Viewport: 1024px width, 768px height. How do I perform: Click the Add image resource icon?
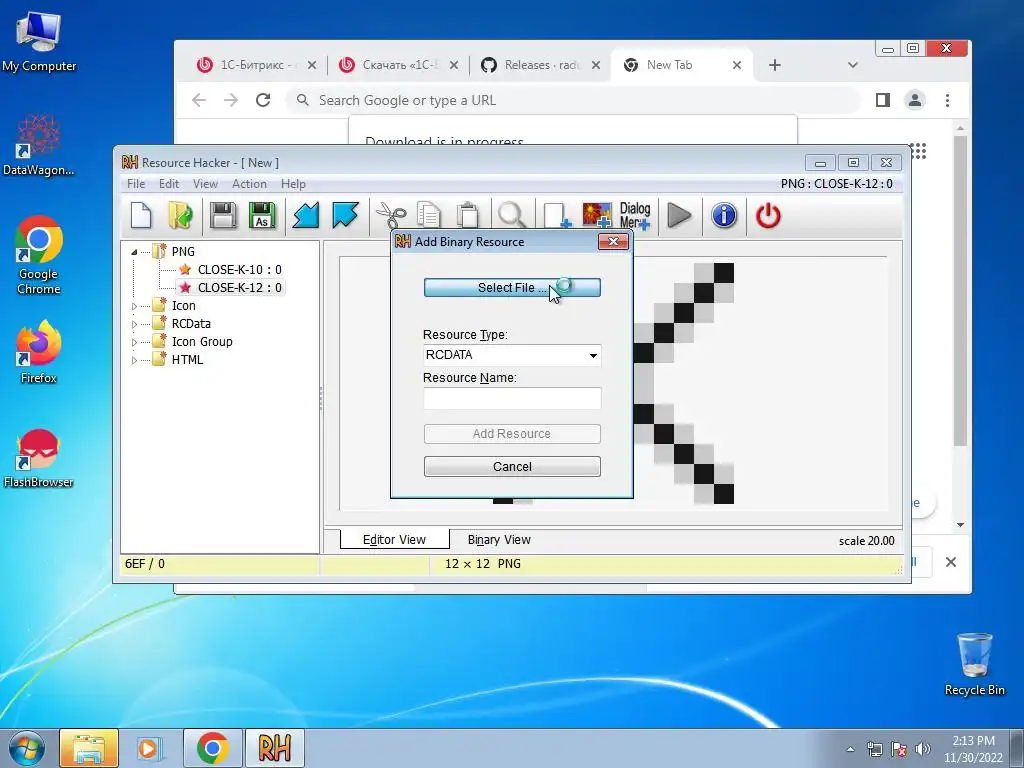(597, 216)
